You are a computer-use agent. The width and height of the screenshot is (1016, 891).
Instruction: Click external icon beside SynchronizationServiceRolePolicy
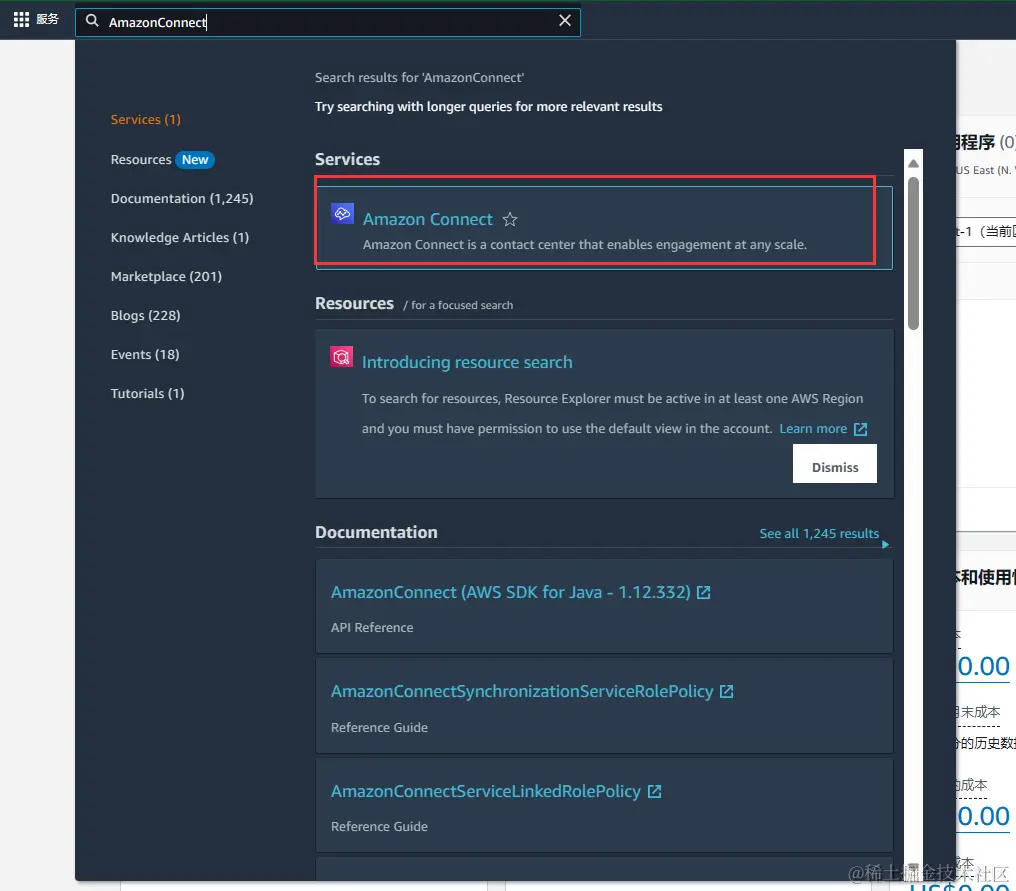726,691
